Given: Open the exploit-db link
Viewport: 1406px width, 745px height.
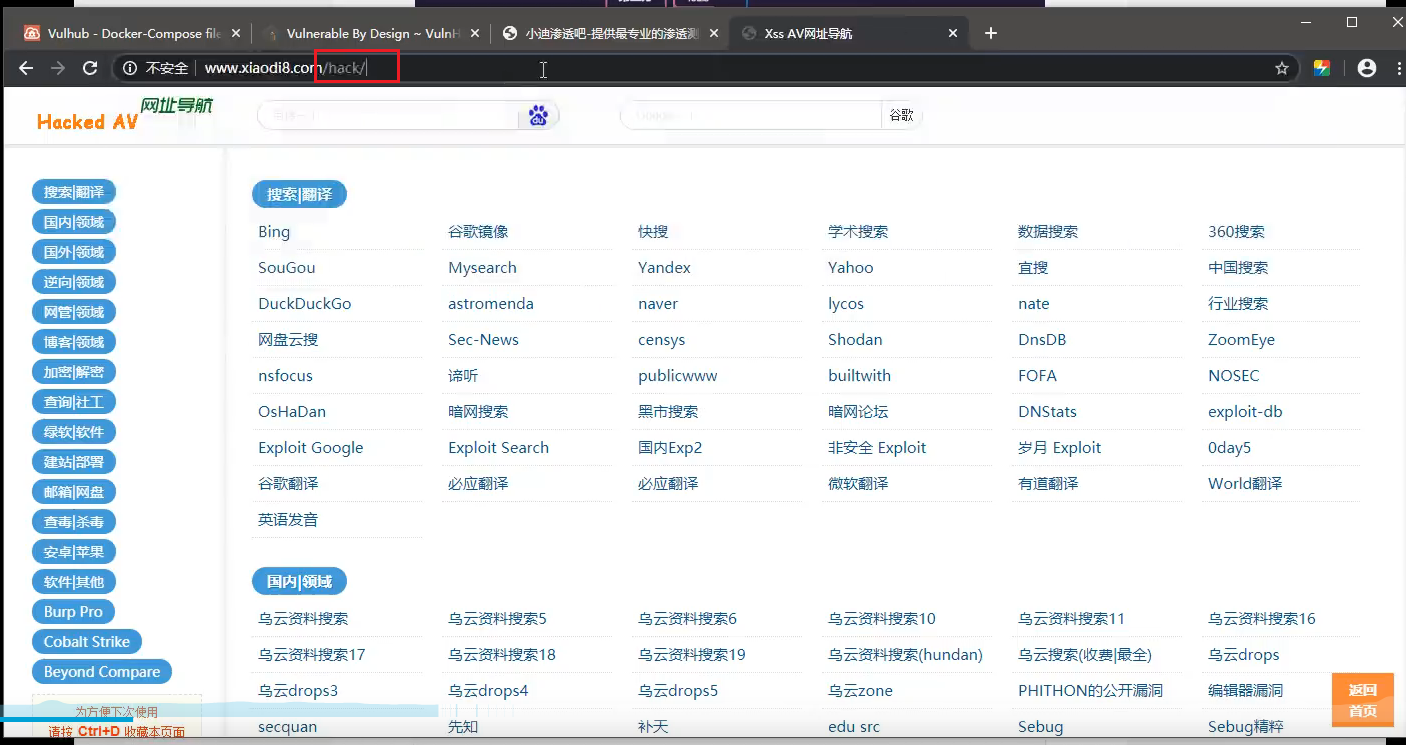Looking at the screenshot, I should click(1245, 412).
